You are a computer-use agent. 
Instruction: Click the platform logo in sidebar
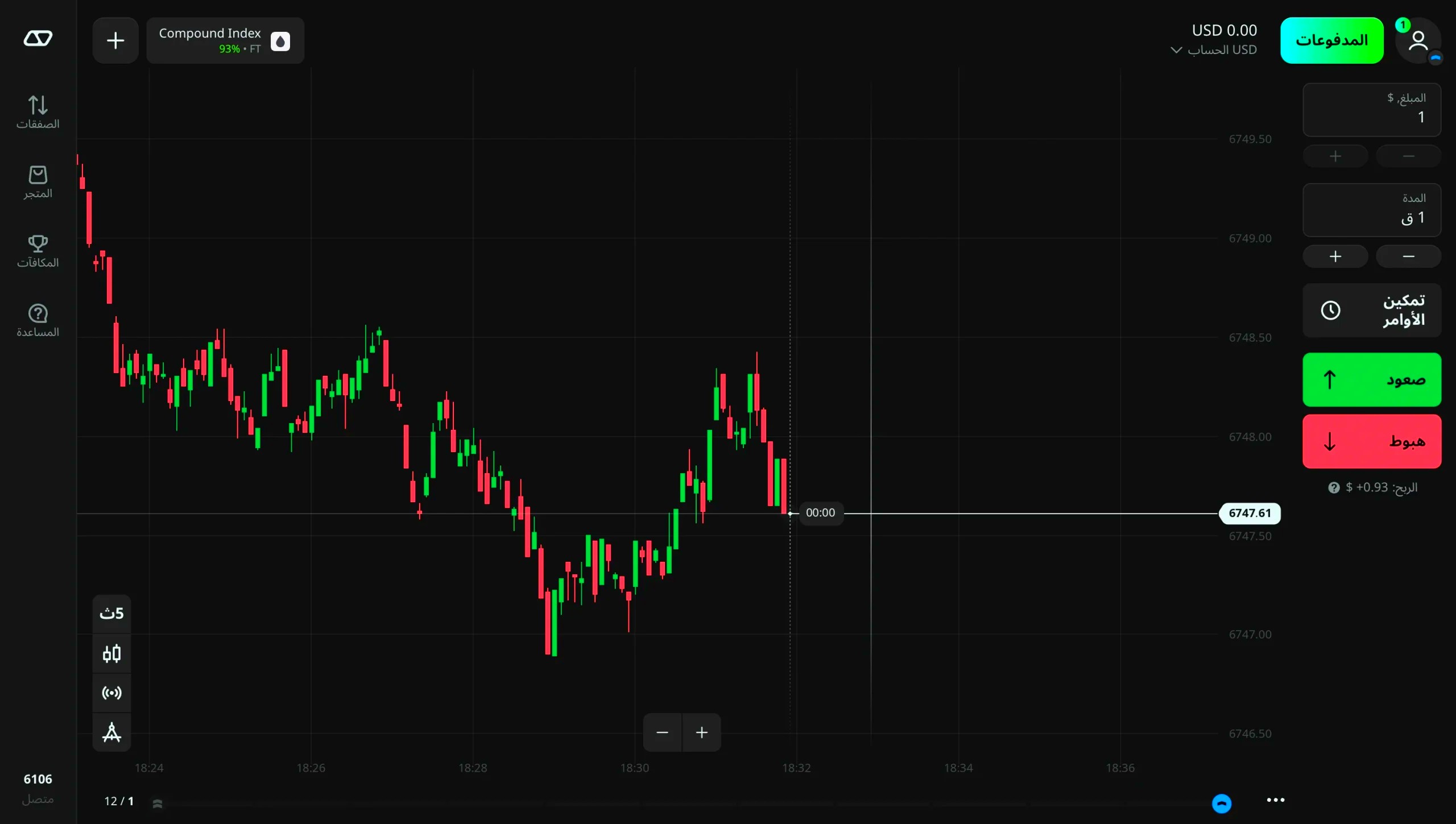(x=38, y=39)
